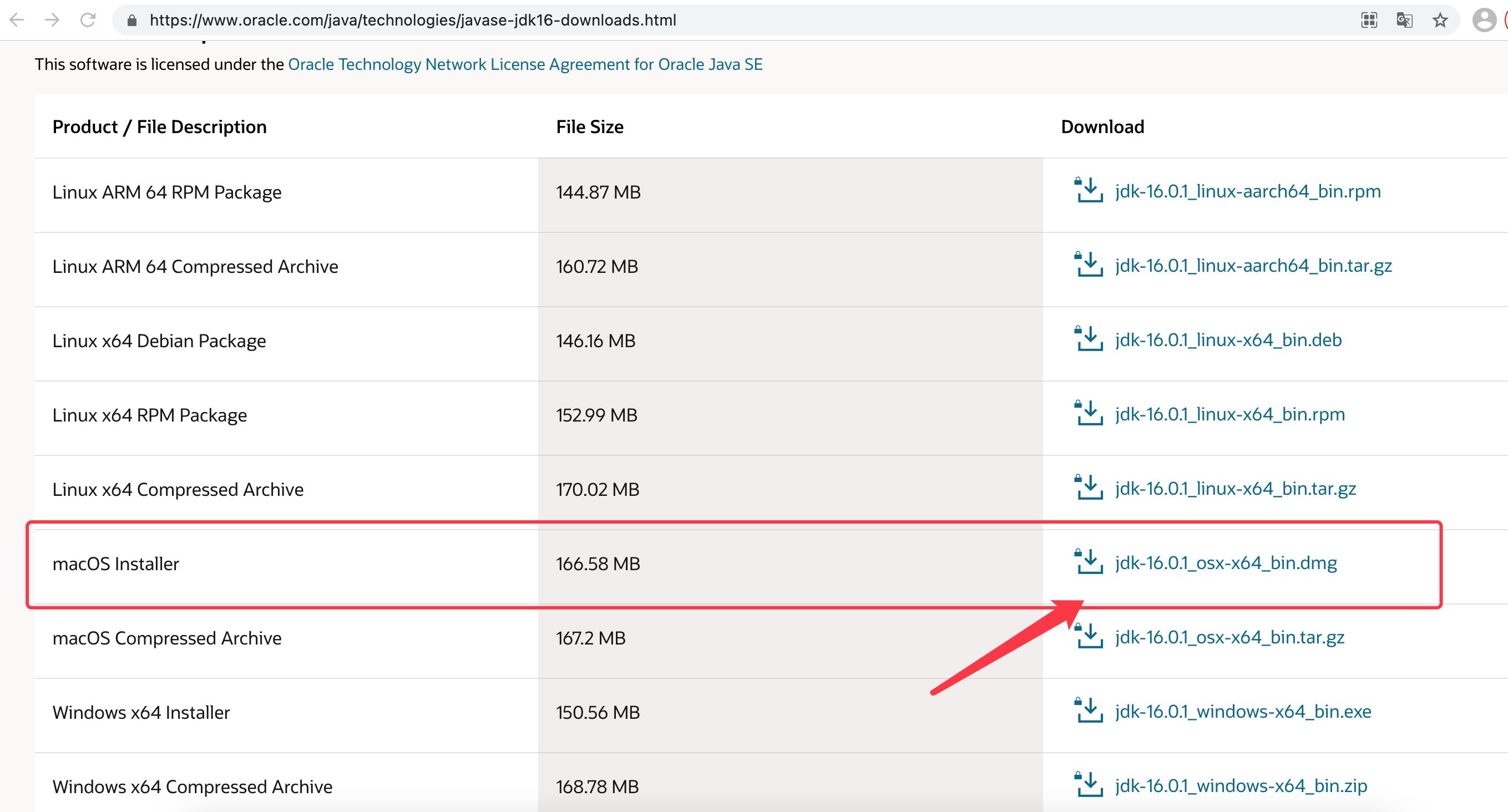Download jdk-16.0.1_linux-x64_bin.deb link

point(1228,340)
